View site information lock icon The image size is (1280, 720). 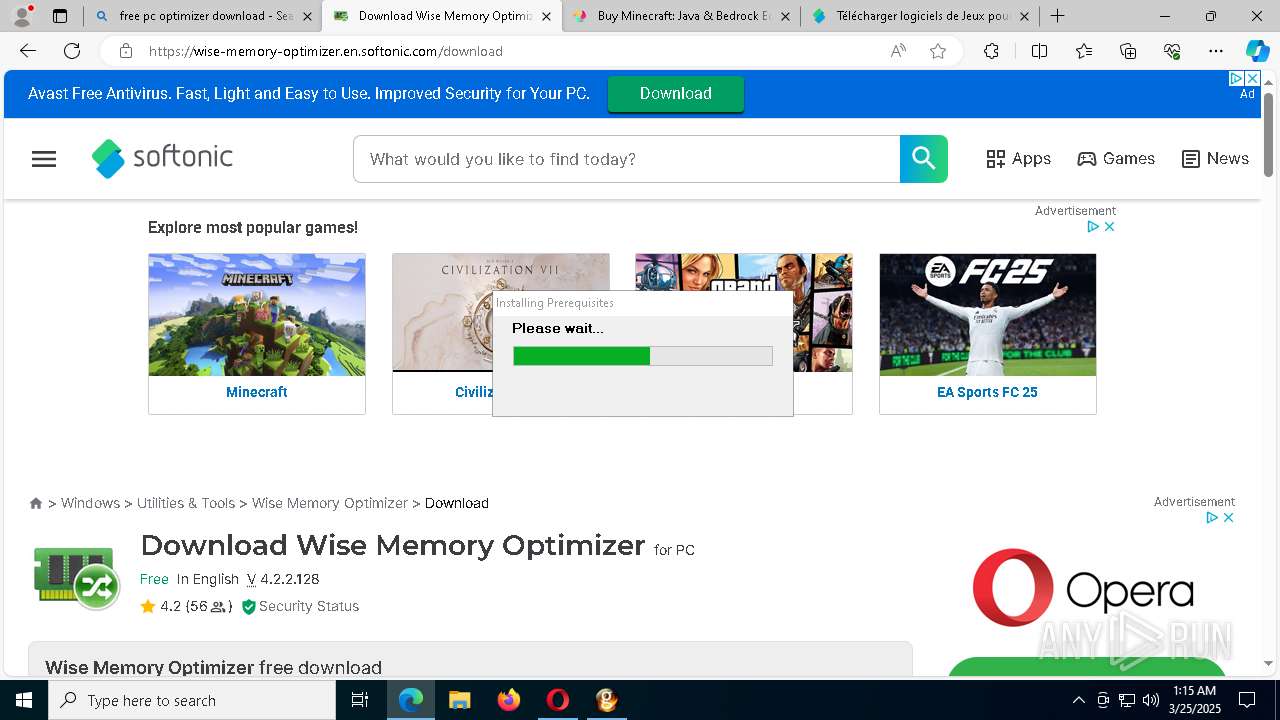click(x=125, y=51)
